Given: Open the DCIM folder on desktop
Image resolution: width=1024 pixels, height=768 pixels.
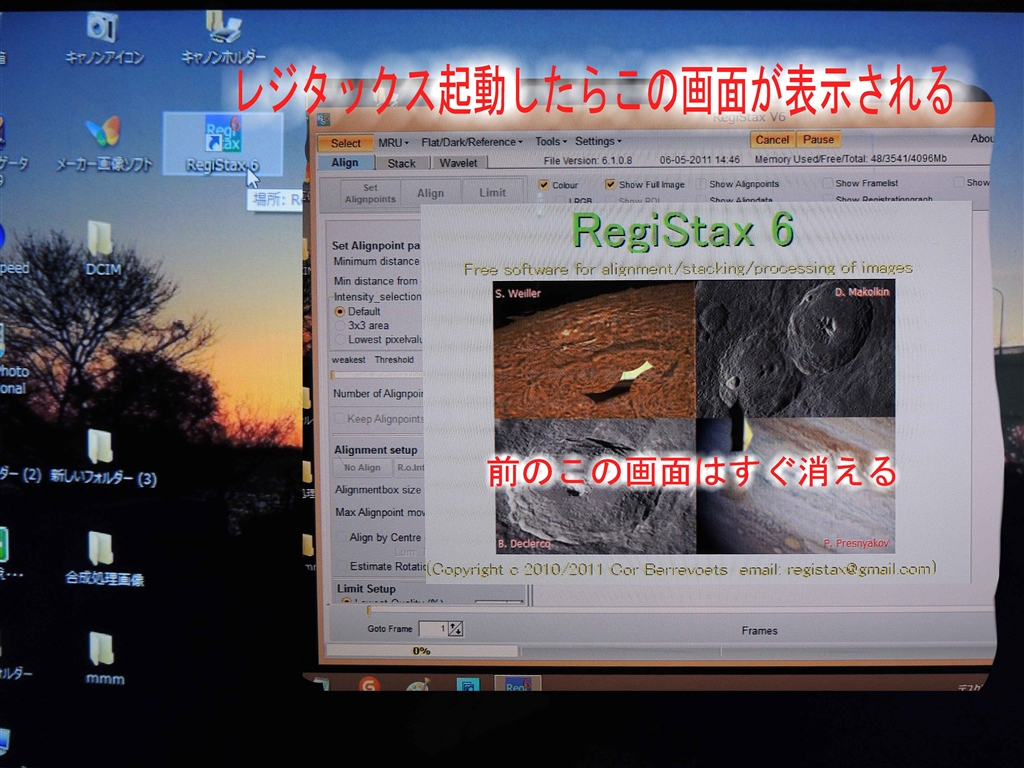Looking at the screenshot, I should click(102, 248).
